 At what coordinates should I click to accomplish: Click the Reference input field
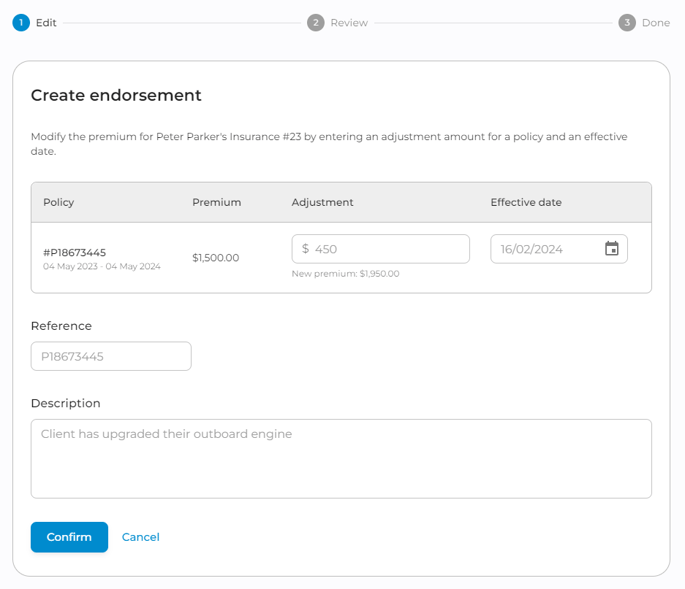pyautogui.click(x=111, y=356)
